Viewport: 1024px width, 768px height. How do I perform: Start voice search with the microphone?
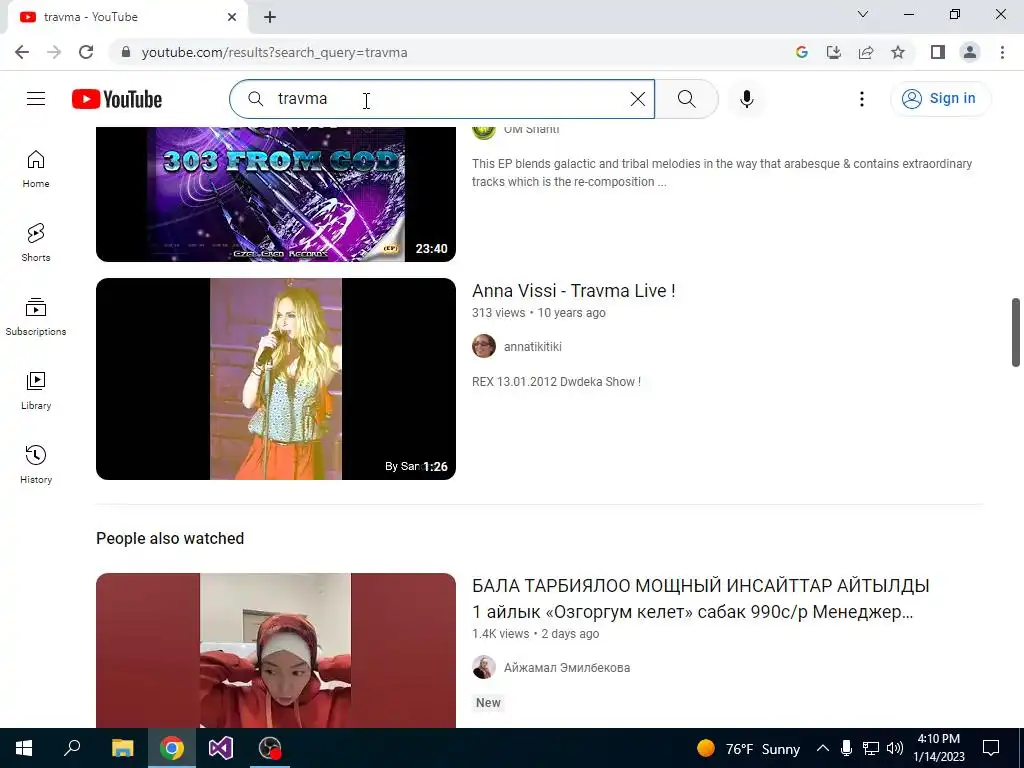pyautogui.click(x=746, y=99)
